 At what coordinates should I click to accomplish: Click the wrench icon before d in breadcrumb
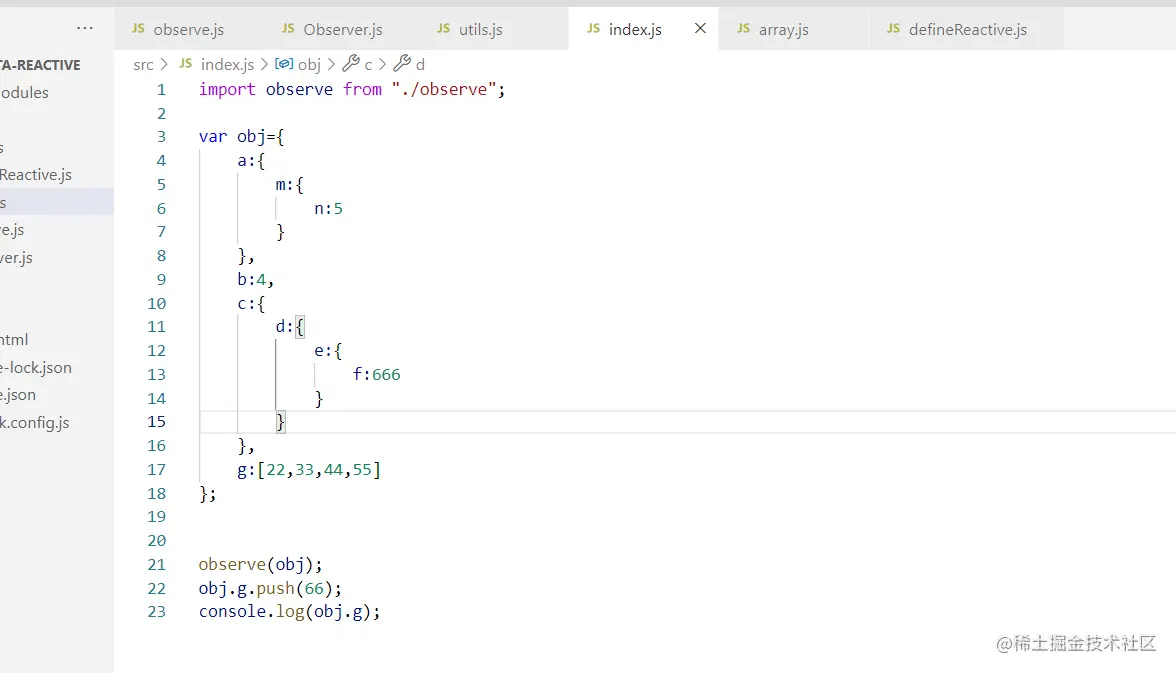tap(402, 64)
